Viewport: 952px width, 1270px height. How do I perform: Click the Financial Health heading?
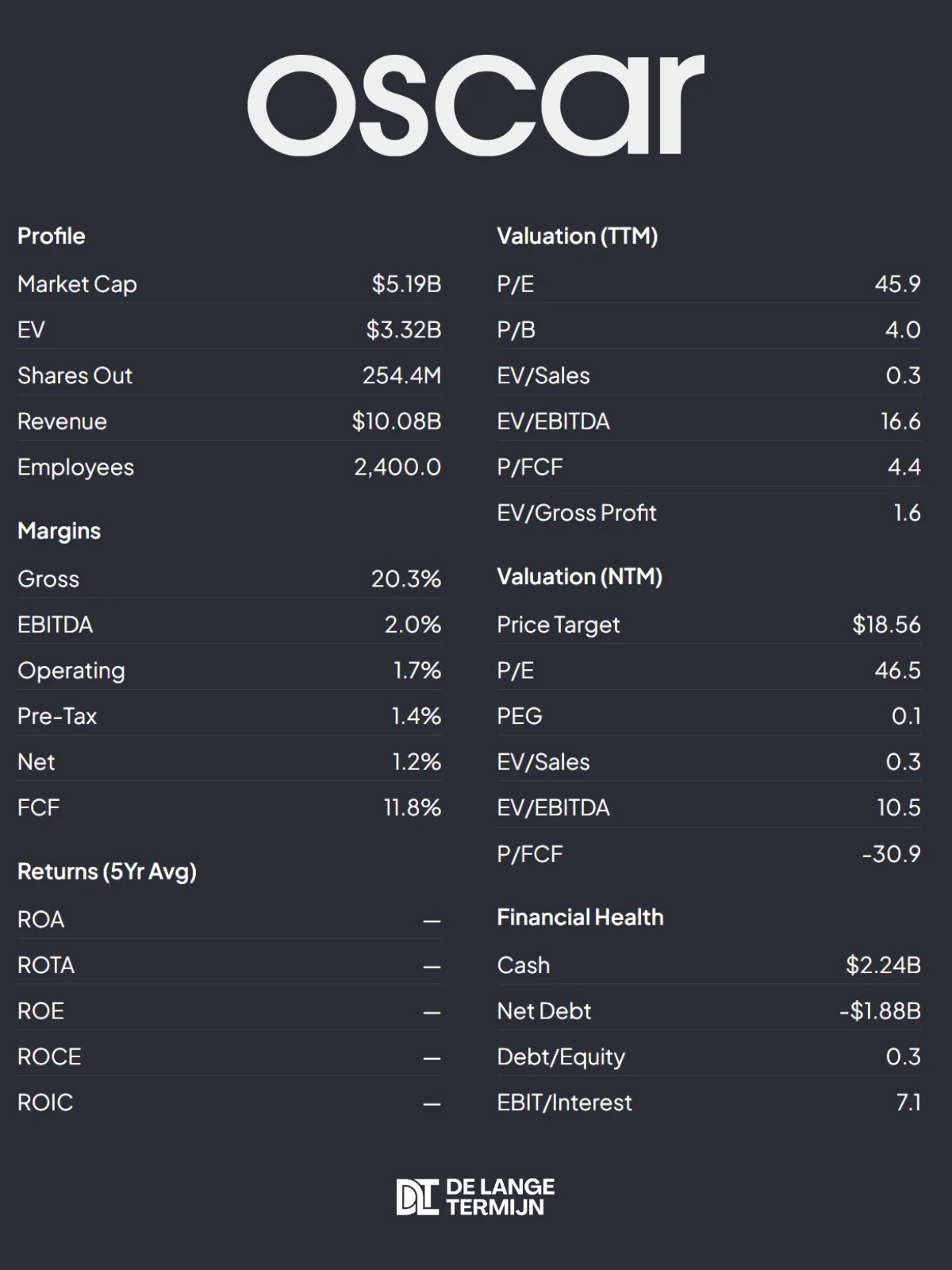[581, 918]
